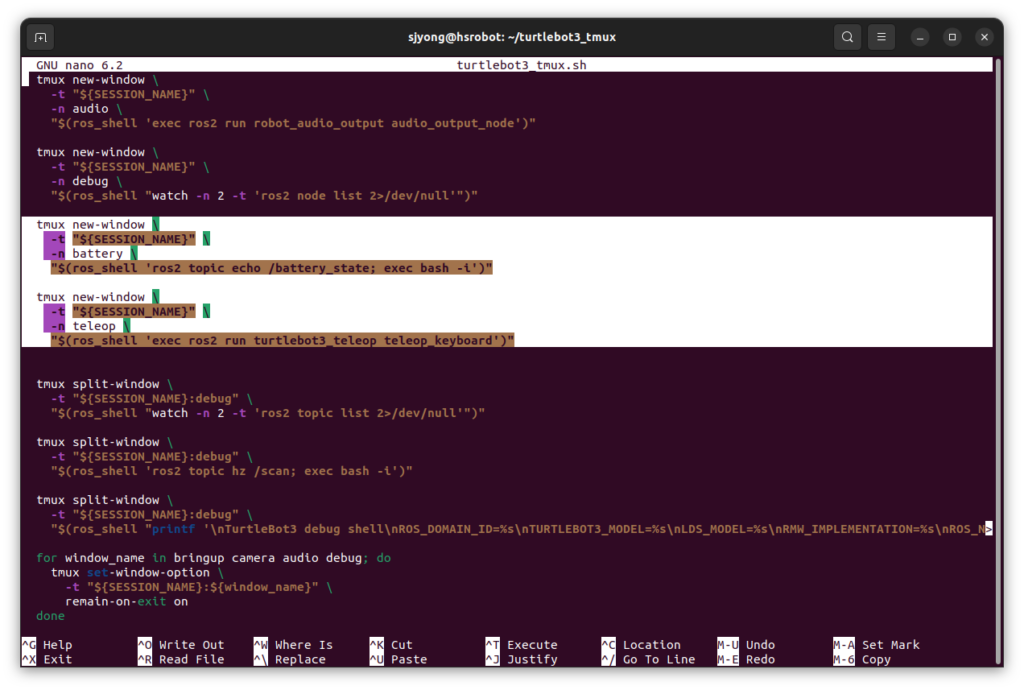Viewport: 1024px width, 690px height.
Task: Click the '${SESSION_NAME}:${window_name}' line
Action: [199, 588]
